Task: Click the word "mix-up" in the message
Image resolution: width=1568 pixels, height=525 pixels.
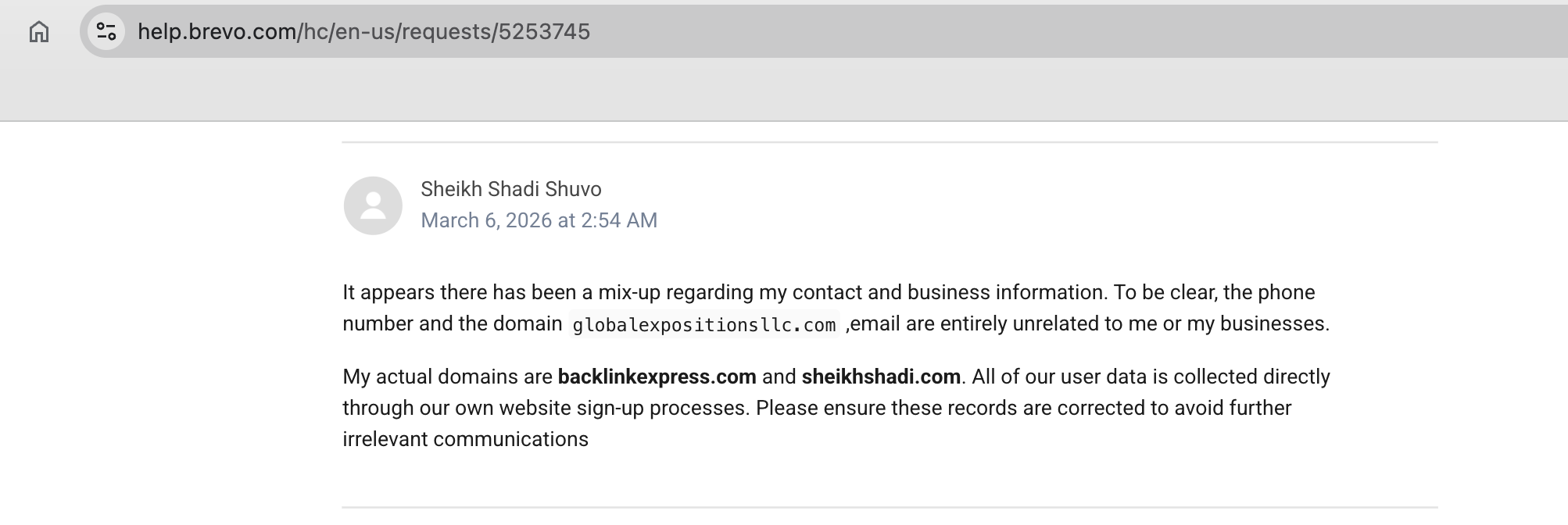Action: click(629, 293)
